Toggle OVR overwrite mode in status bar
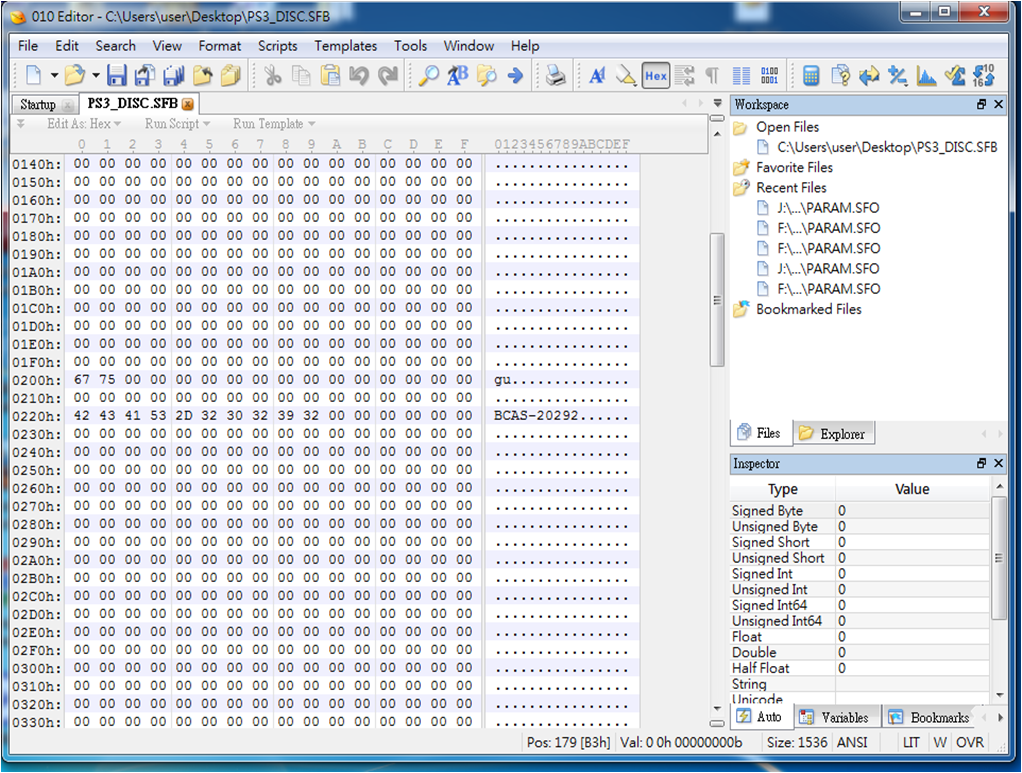The image size is (1022, 773). [x=970, y=742]
